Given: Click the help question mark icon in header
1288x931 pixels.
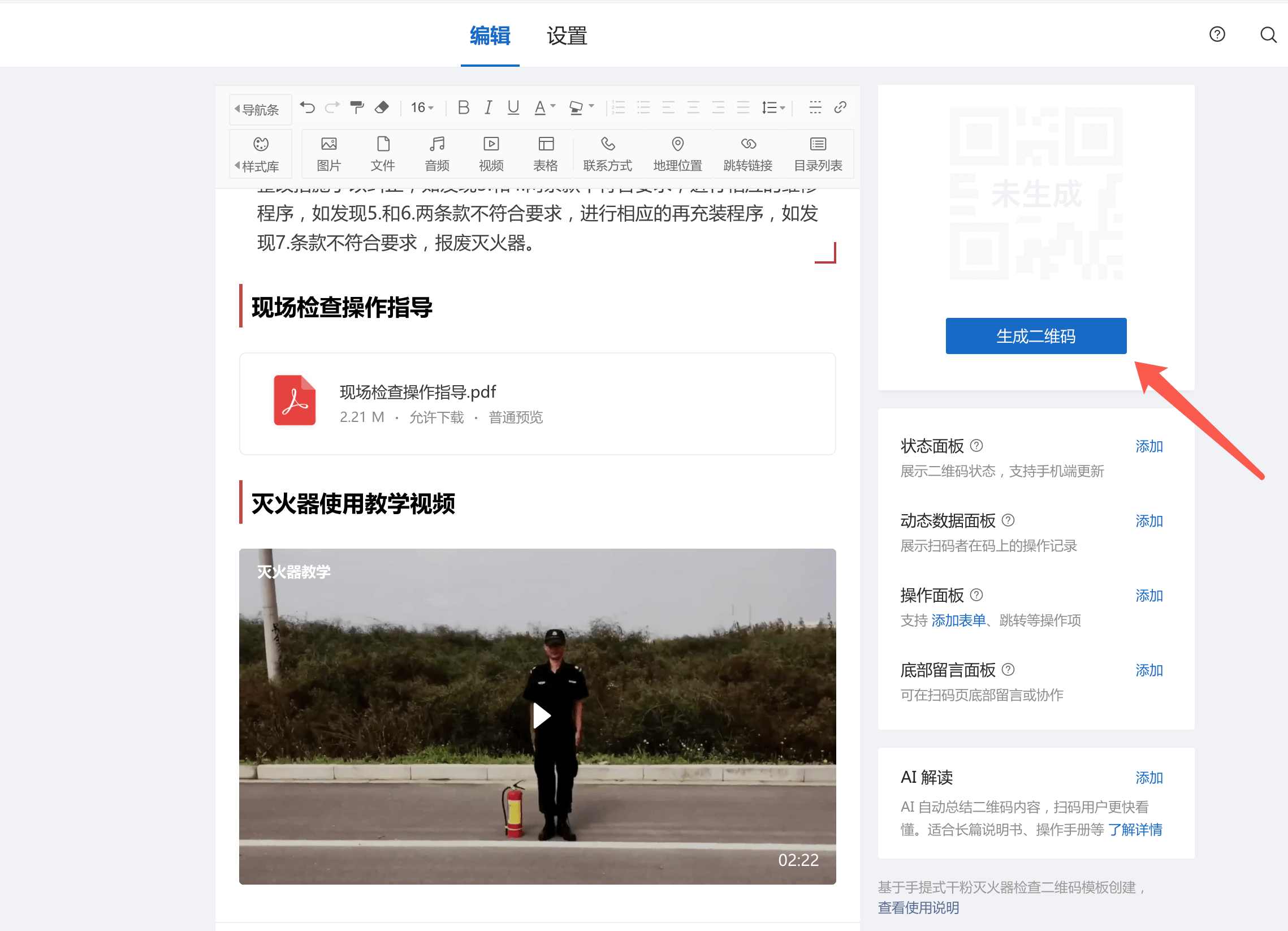Looking at the screenshot, I should (1217, 35).
